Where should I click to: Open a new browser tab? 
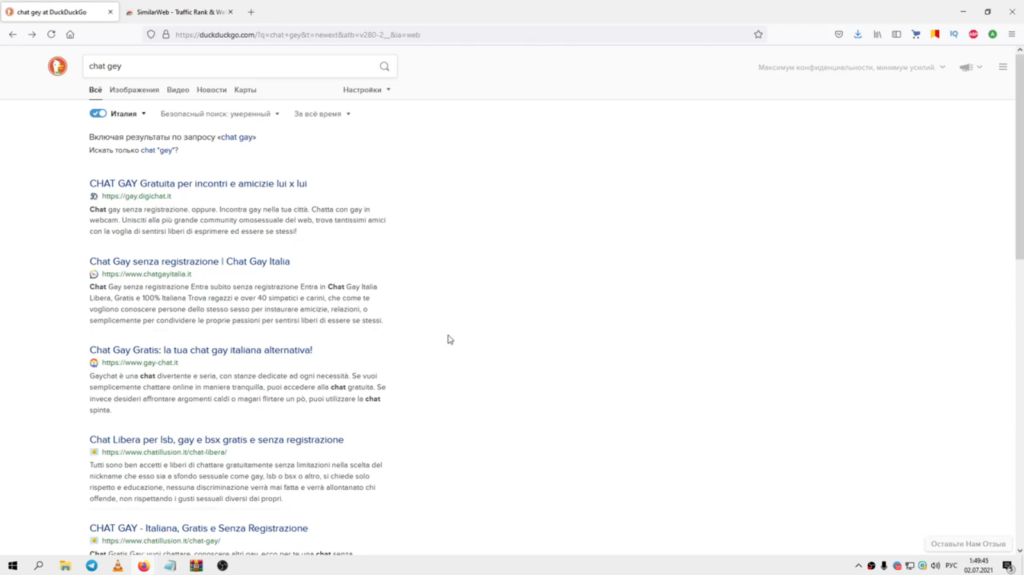click(251, 12)
